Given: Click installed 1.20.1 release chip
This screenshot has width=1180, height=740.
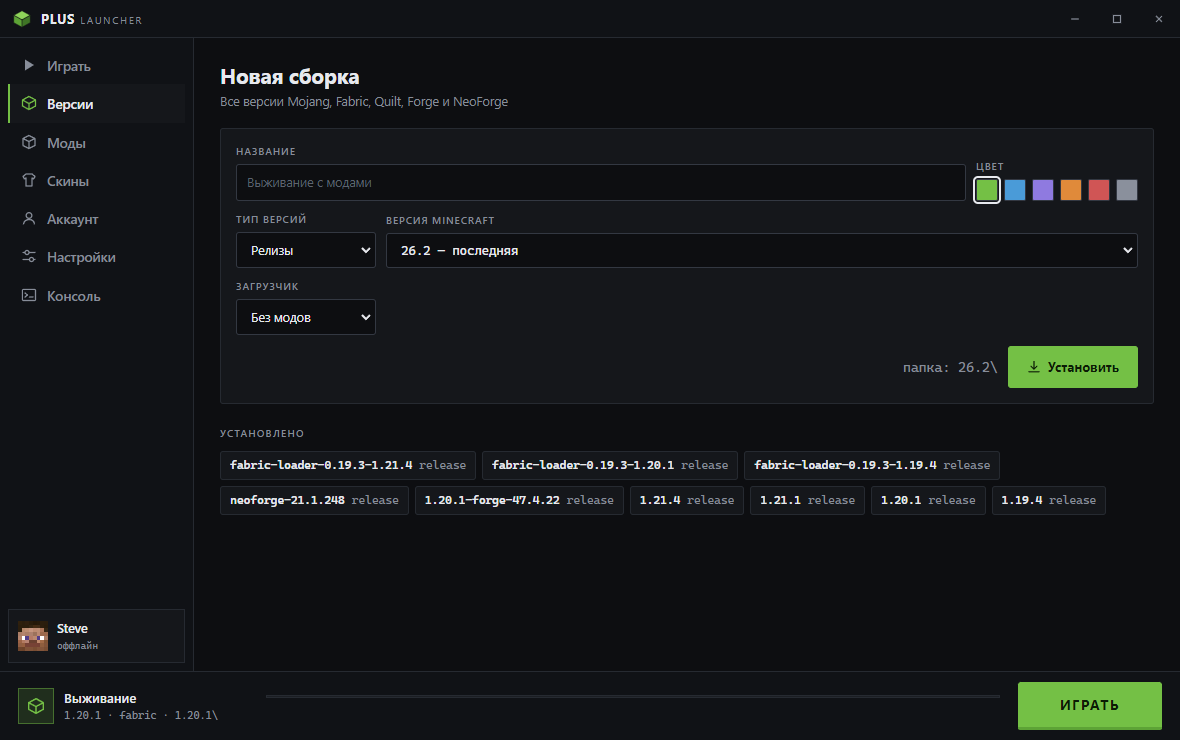Looking at the screenshot, I should pyautogui.click(x=928, y=500).
